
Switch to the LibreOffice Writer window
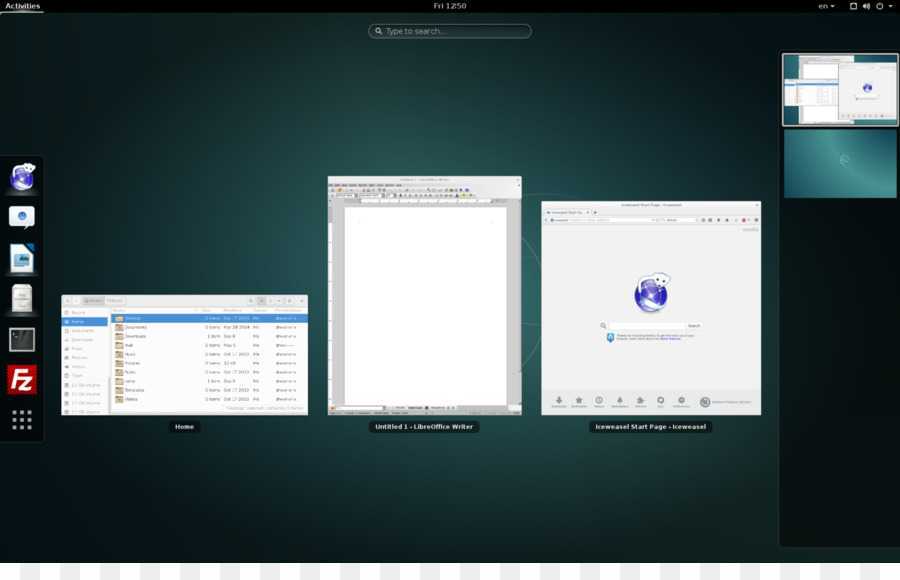[x=425, y=295]
